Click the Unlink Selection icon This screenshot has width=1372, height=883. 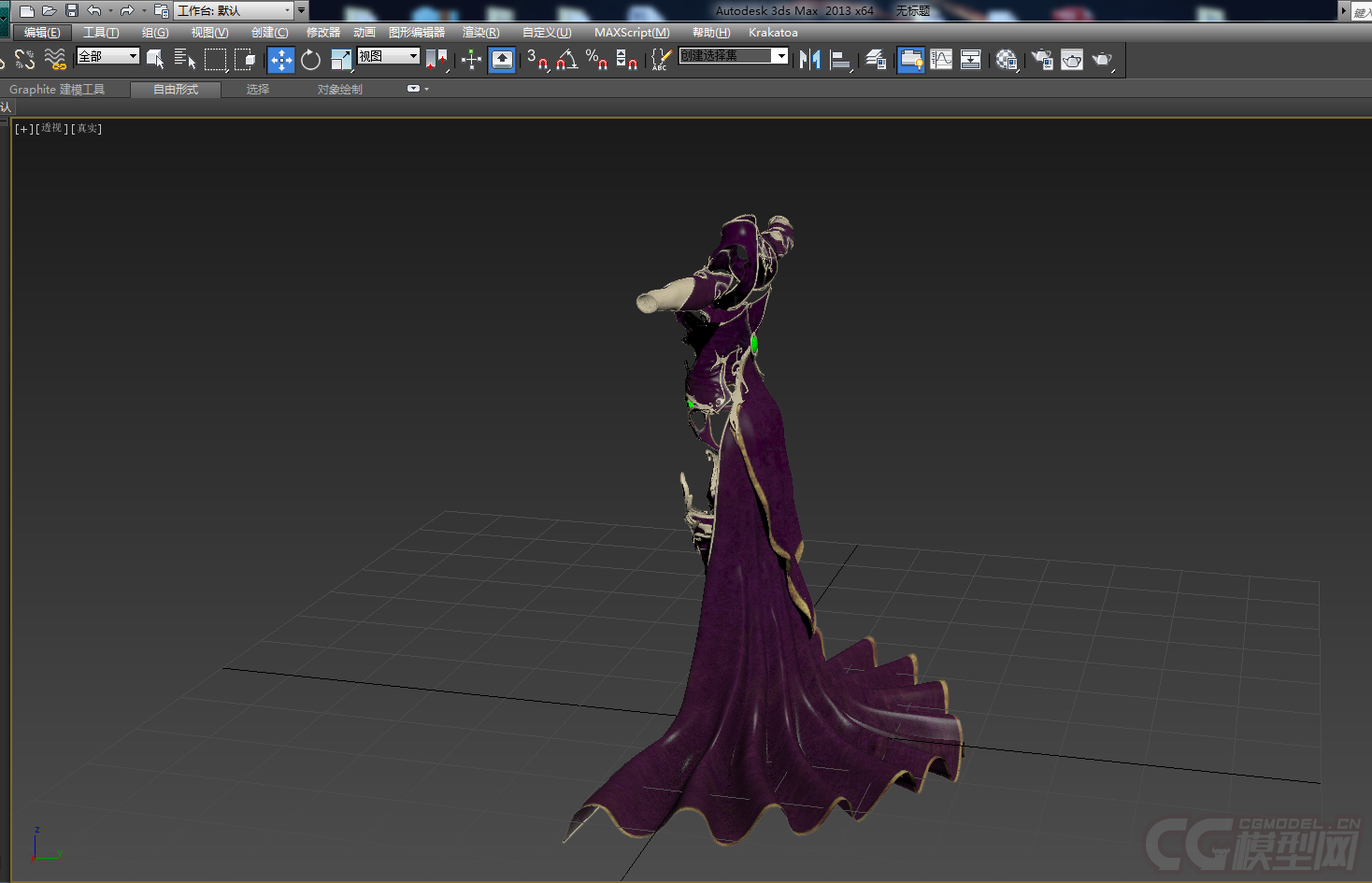[x=25, y=60]
